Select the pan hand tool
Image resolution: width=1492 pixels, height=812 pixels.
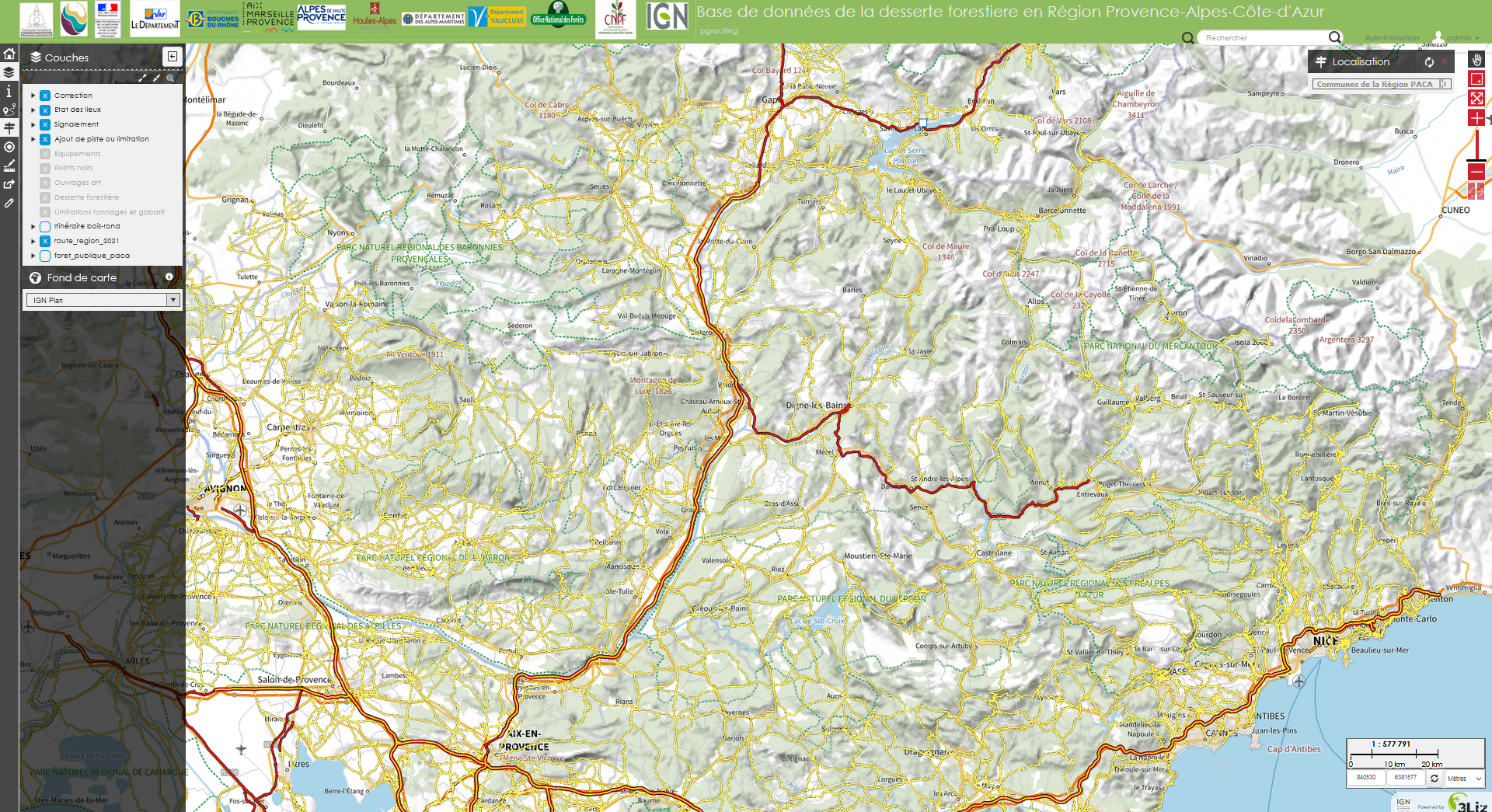(x=1476, y=60)
